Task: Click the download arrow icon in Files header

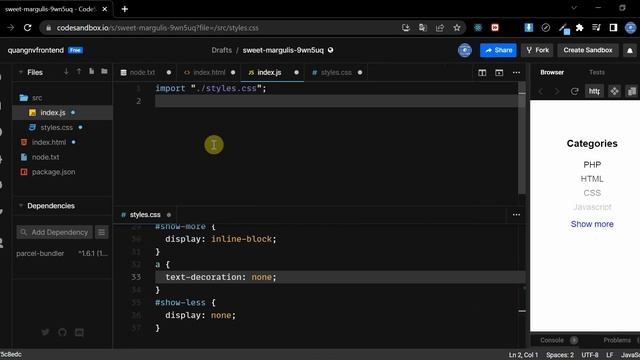Action: pyautogui.click(x=66, y=71)
